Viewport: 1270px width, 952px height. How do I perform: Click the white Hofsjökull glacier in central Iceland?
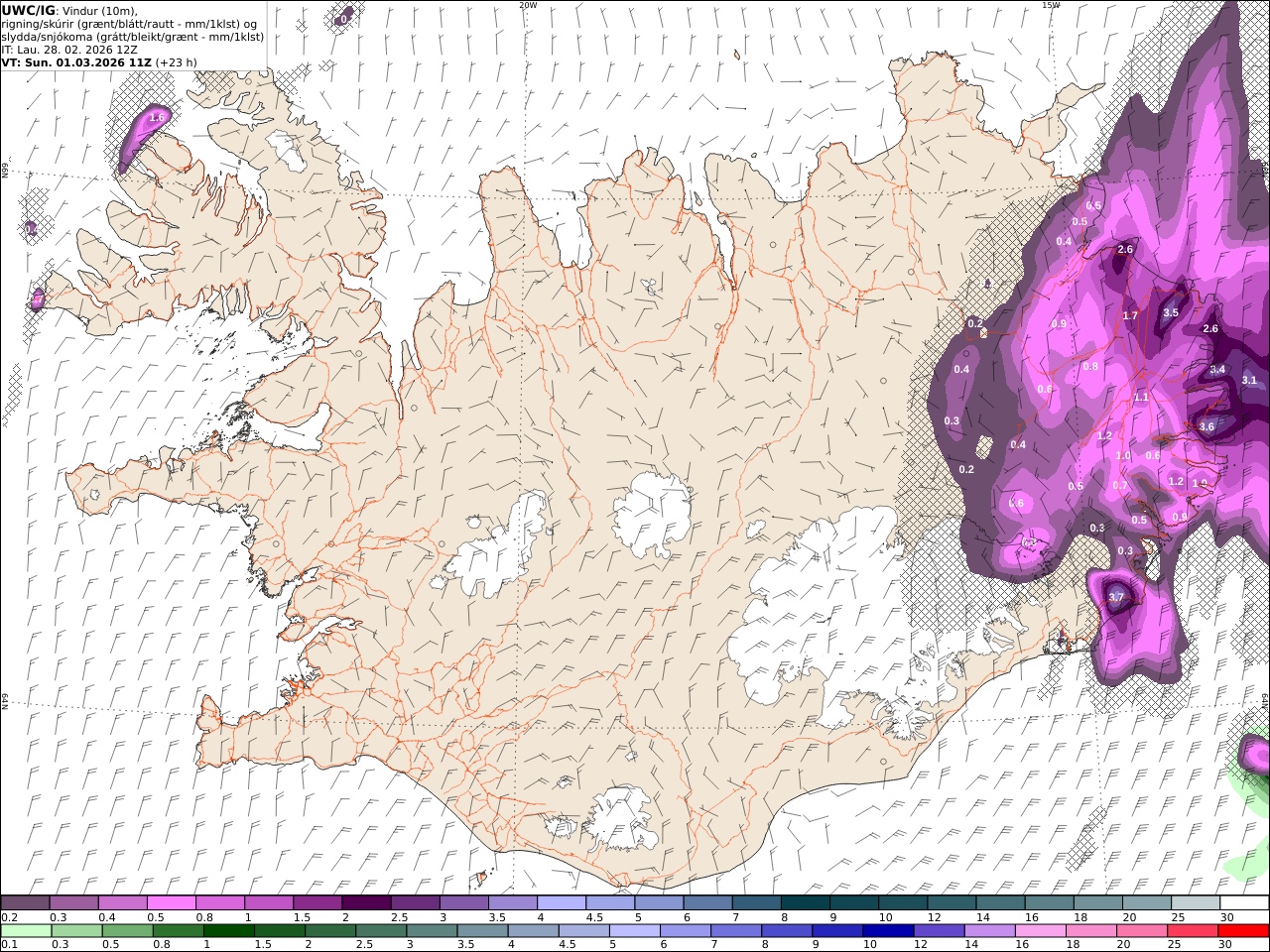point(652,514)
